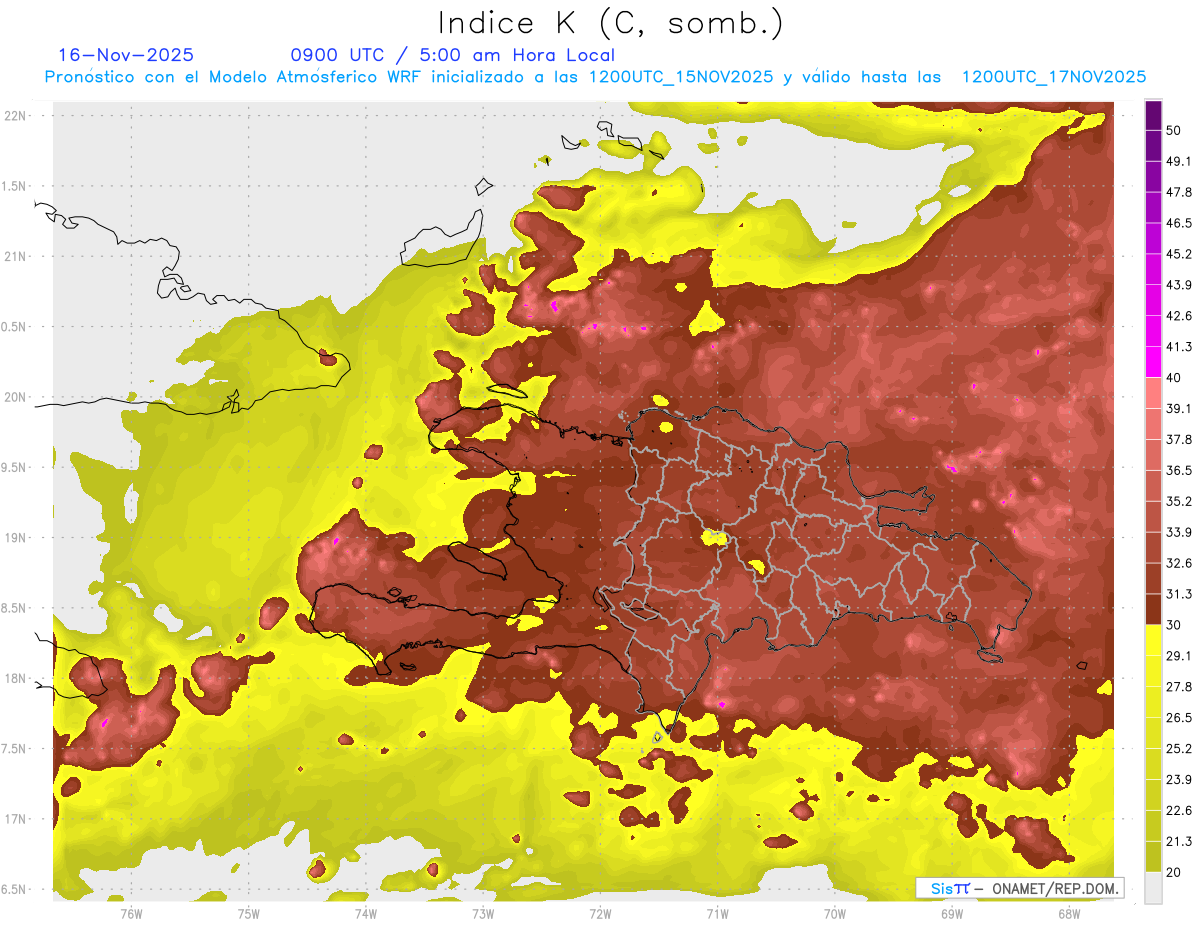This screenshot has height=927, width=1200.
Task: Click the magenta swatch between 40 and 41.3
Action: (x=1153, y=362)
